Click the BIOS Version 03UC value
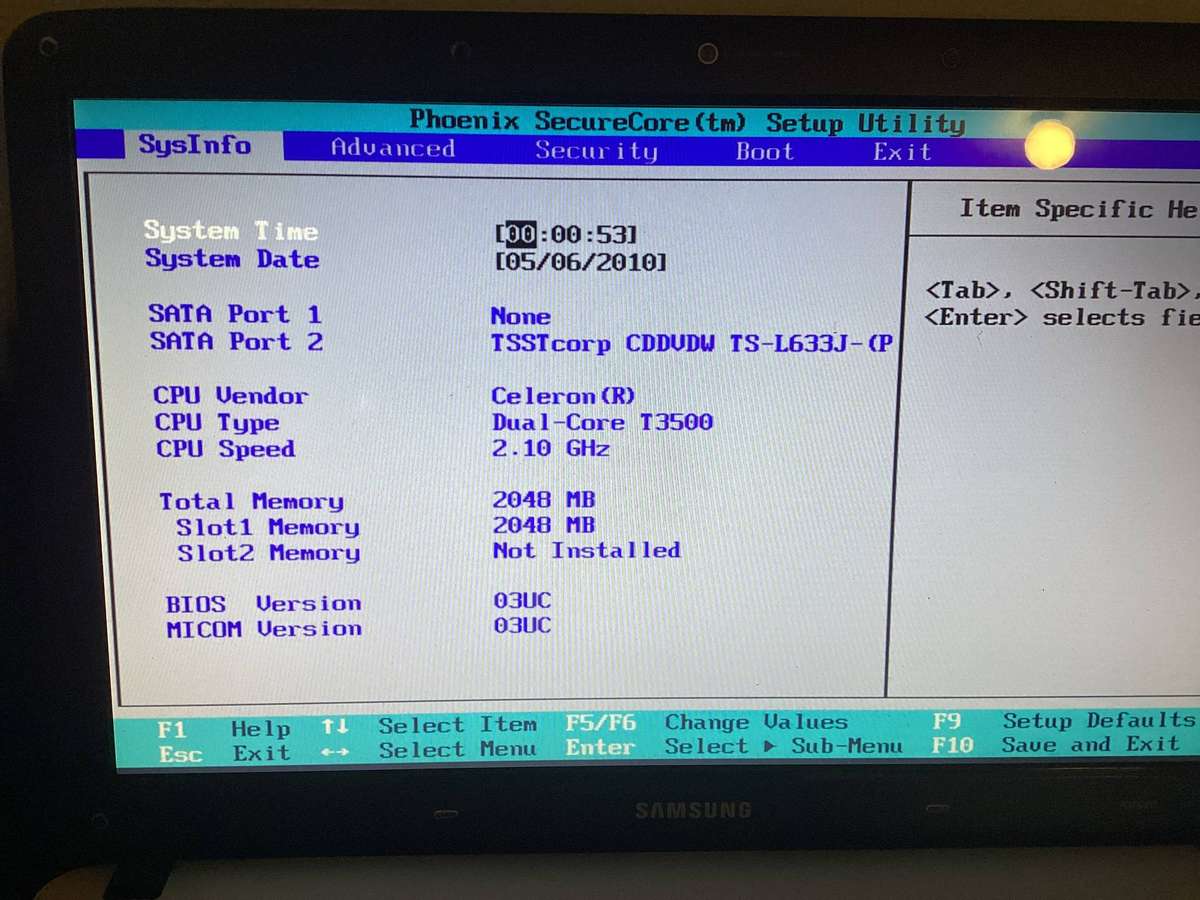This screenshot has width=1200, height=900. [522, 601]
